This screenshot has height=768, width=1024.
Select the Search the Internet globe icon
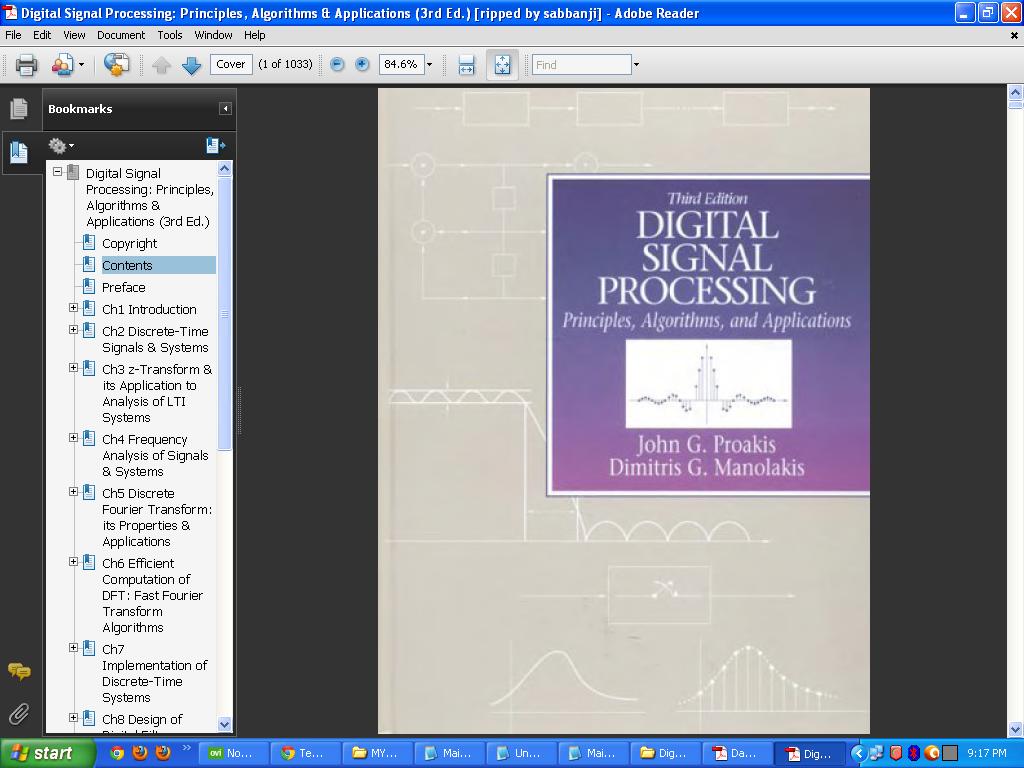click(x=116, y=63)
